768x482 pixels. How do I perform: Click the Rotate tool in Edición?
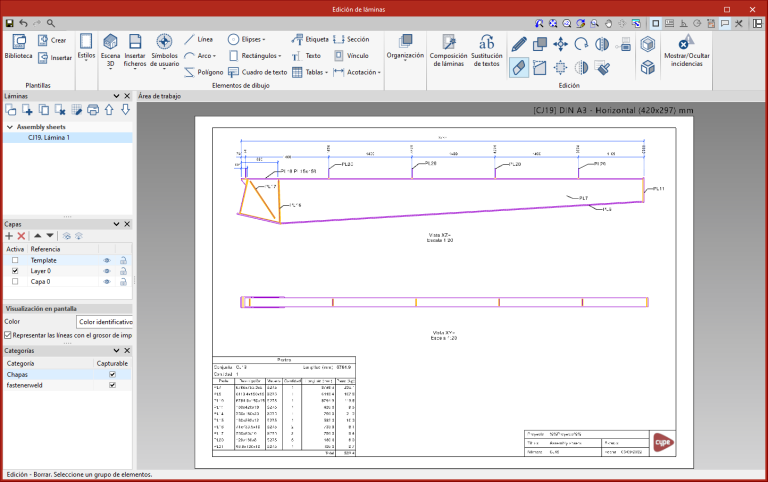(581, 43)
